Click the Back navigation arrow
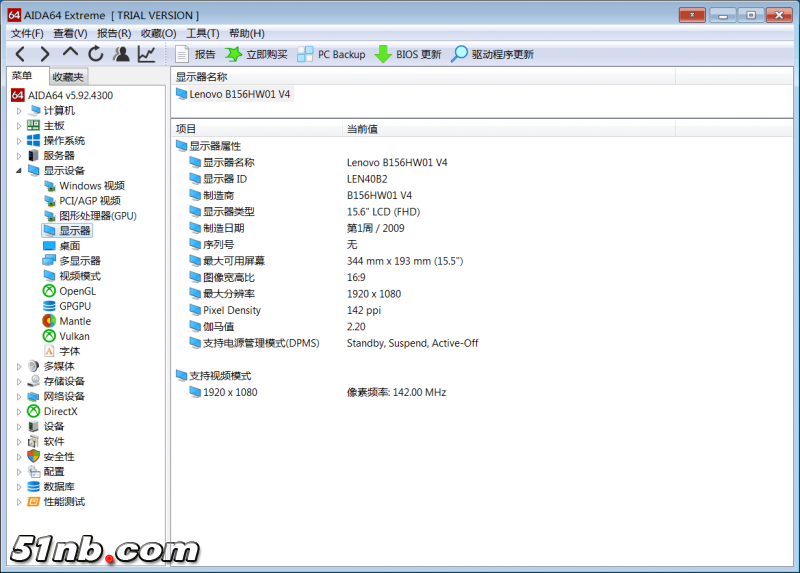This screenshot has width=800, height=573. tap(20, 54)
